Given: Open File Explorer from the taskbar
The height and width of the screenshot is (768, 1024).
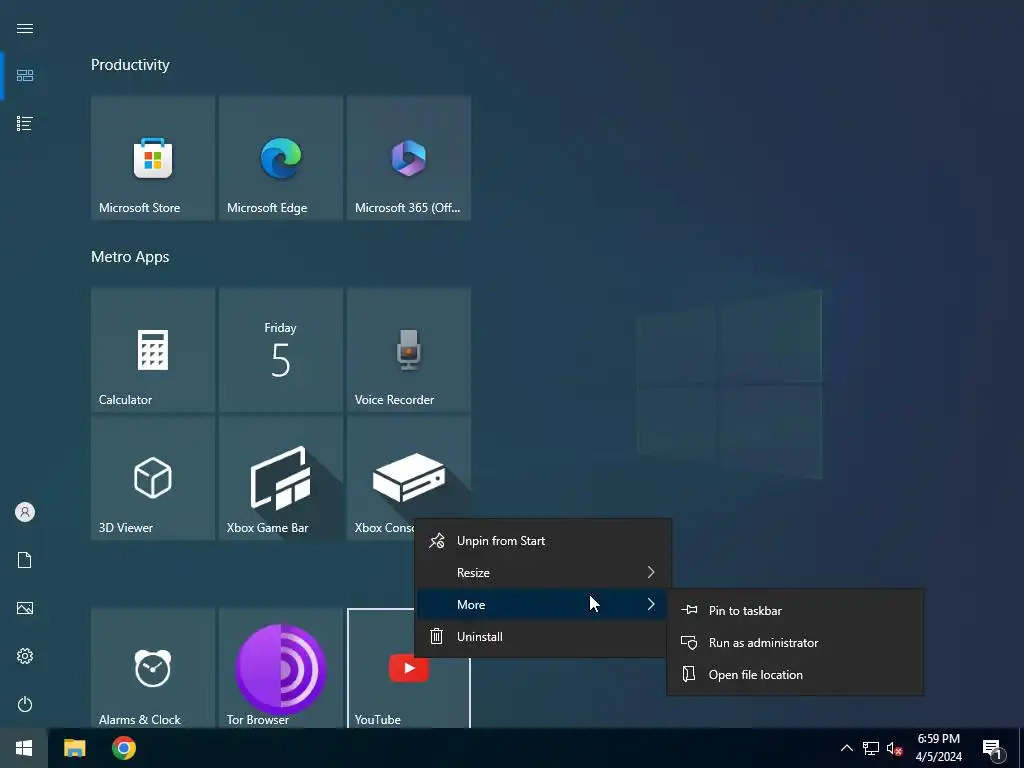Looking at the screenshot, I should (x=74, y=748).
